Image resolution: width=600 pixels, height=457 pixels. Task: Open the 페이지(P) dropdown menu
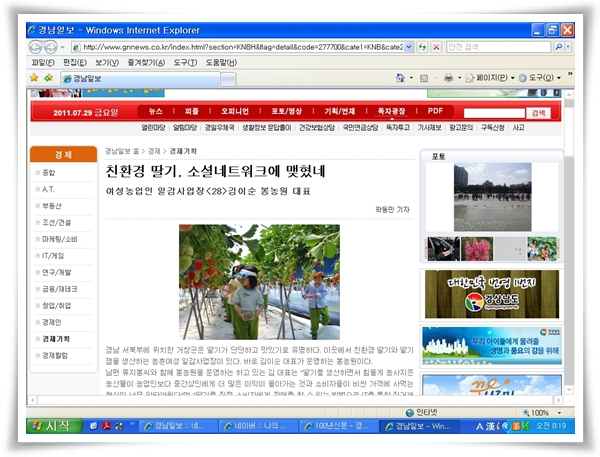coord(495,77)
